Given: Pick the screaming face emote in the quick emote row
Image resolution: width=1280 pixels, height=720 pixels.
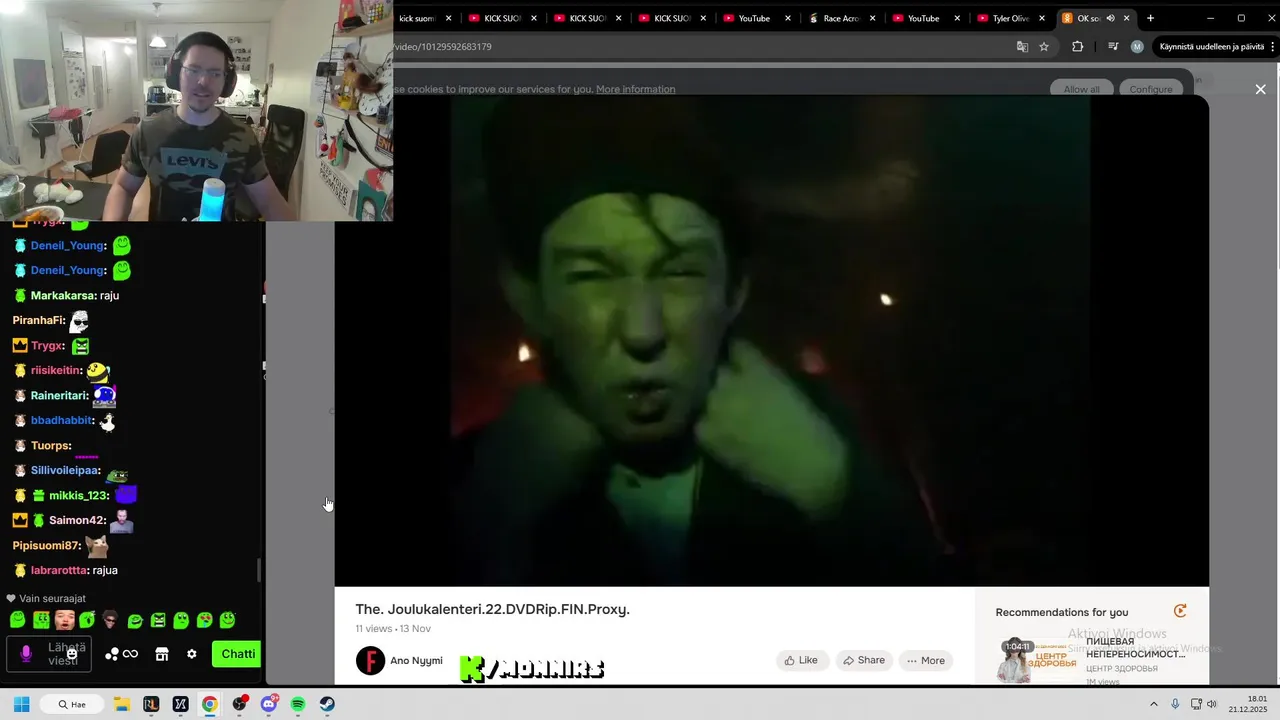Looking at the screenshot, I should [x=64, y=620].
